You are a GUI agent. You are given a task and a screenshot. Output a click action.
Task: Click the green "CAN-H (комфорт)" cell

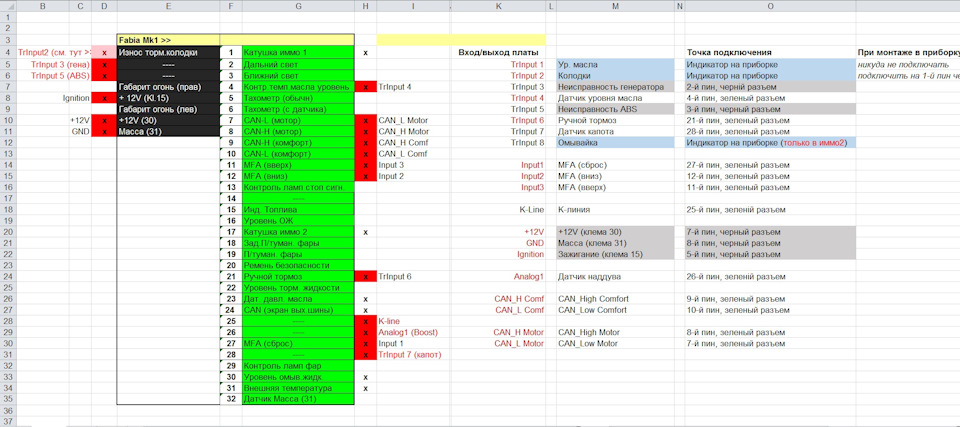tap(298, 143)
